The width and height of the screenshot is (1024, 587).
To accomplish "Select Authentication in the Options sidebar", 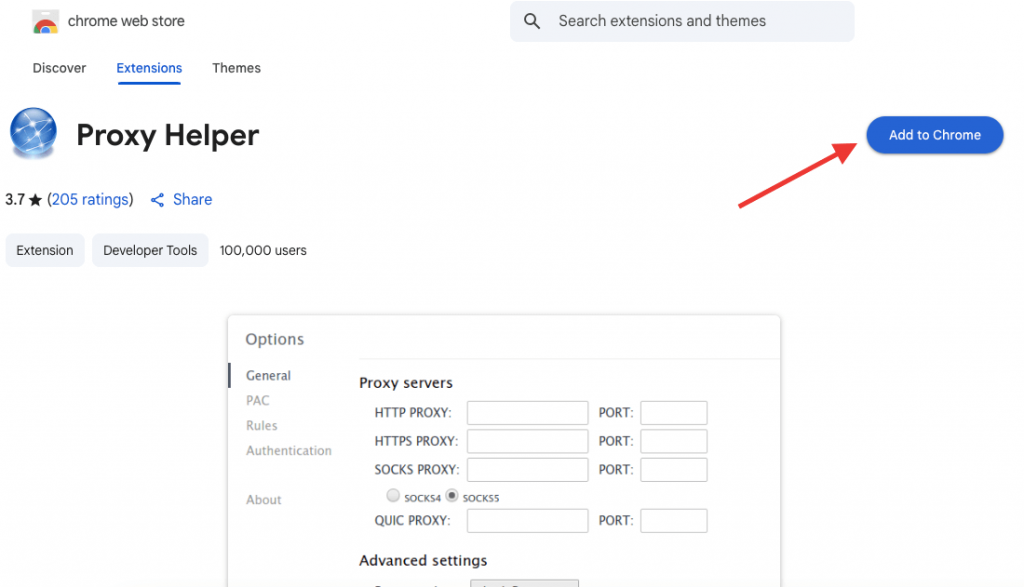I will [289, 451].
